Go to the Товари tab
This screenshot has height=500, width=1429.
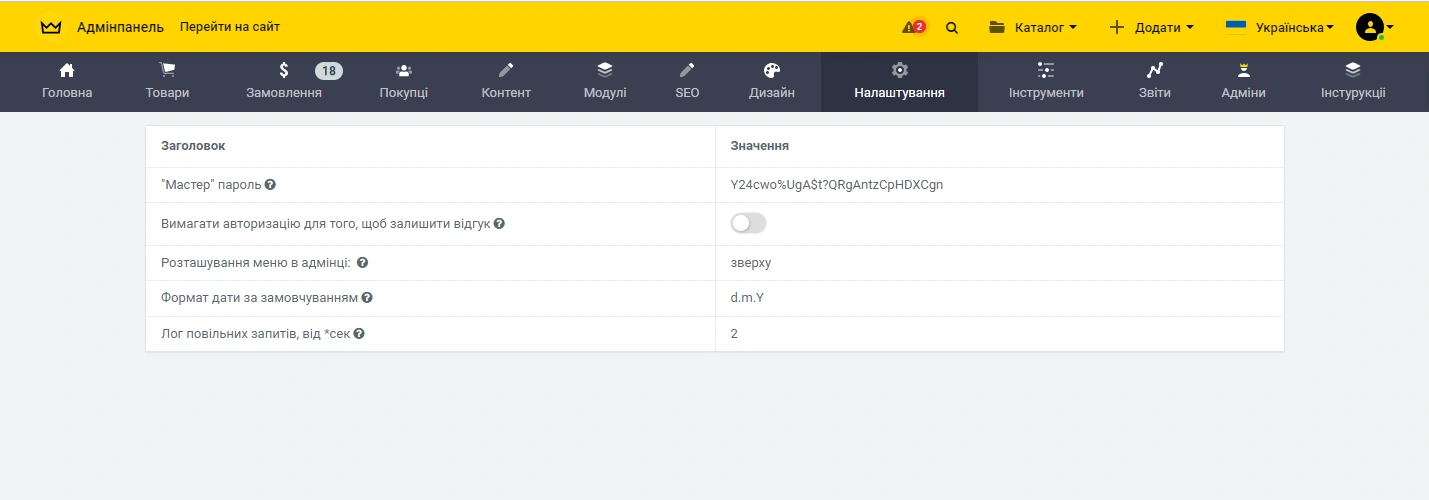(167, 82)
